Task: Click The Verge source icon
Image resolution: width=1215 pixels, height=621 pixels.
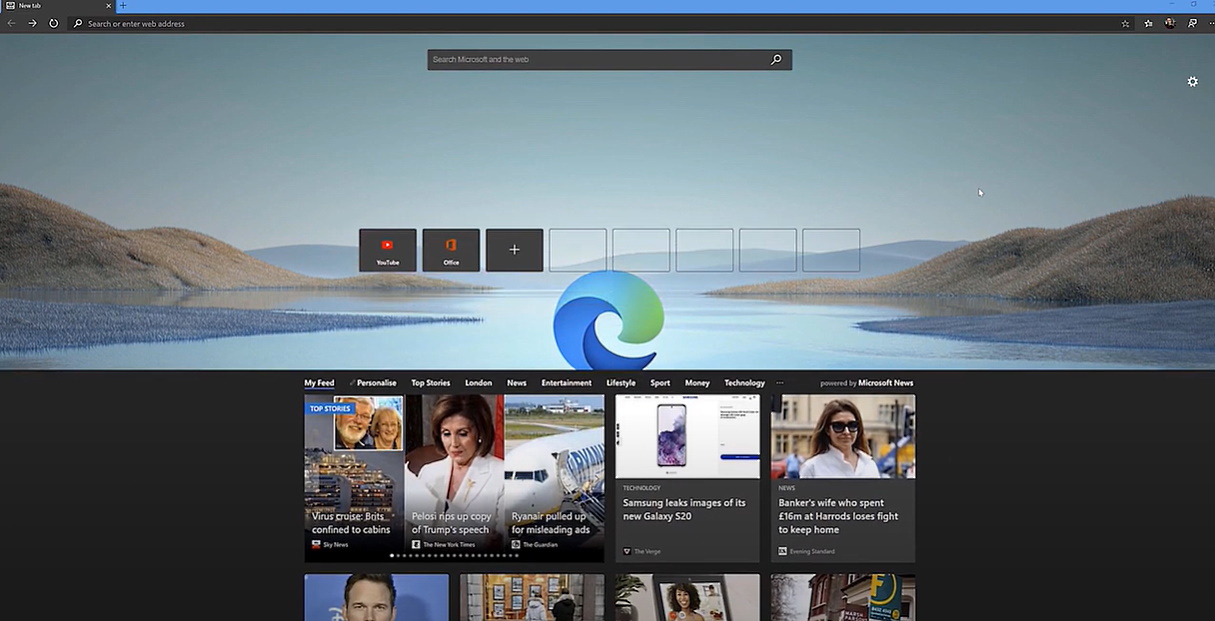Action: click(x=627, y=551)
